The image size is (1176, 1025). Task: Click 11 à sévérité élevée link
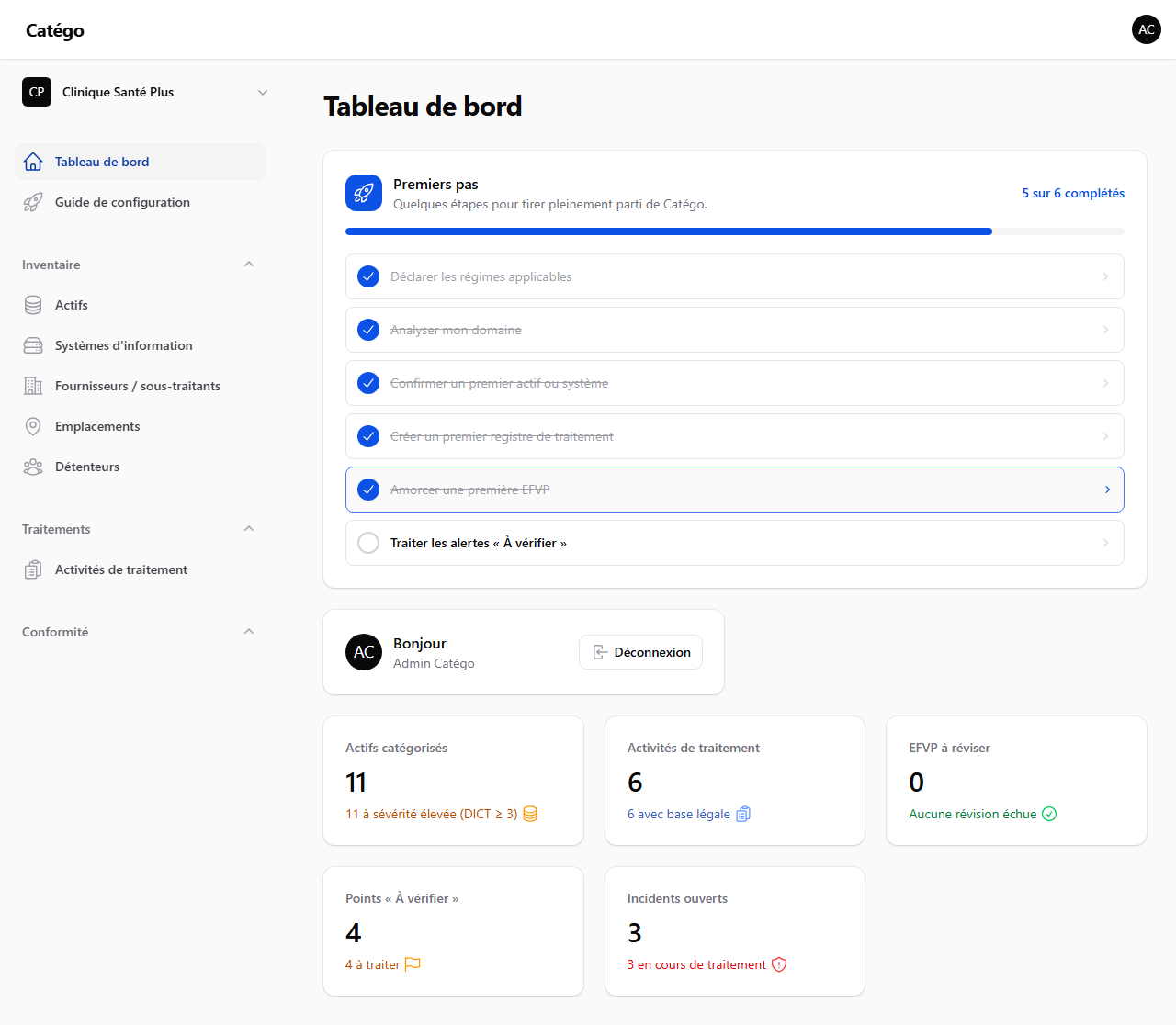(431, 814)
